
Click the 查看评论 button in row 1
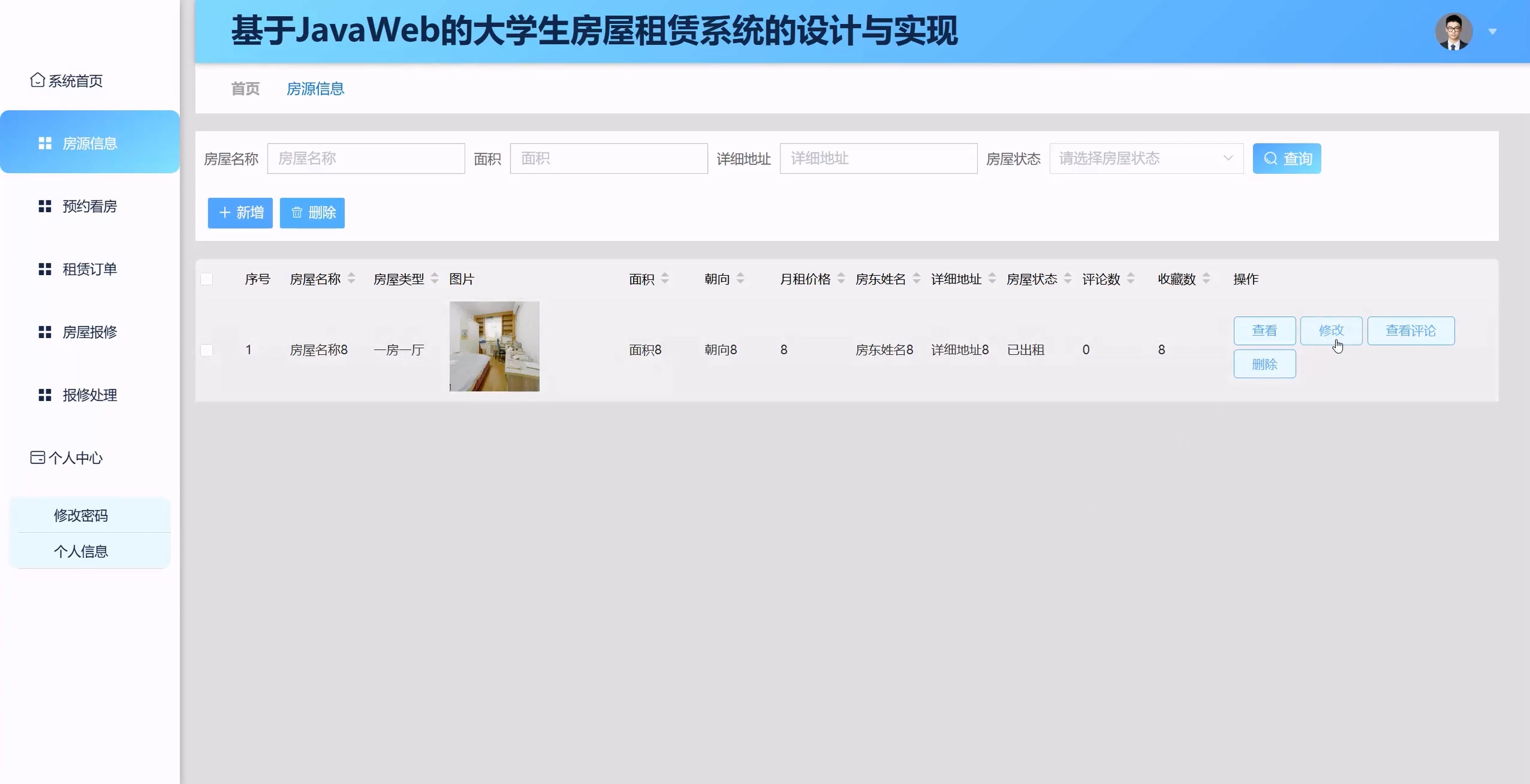pos(1410,331)
